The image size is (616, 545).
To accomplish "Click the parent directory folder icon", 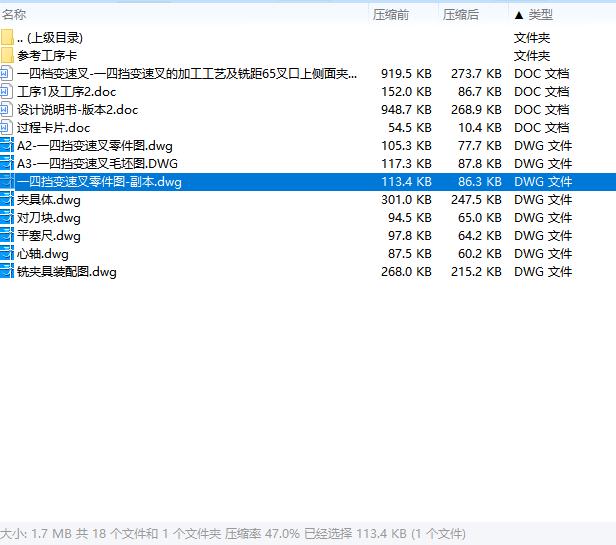I will (x=7, y=37).
